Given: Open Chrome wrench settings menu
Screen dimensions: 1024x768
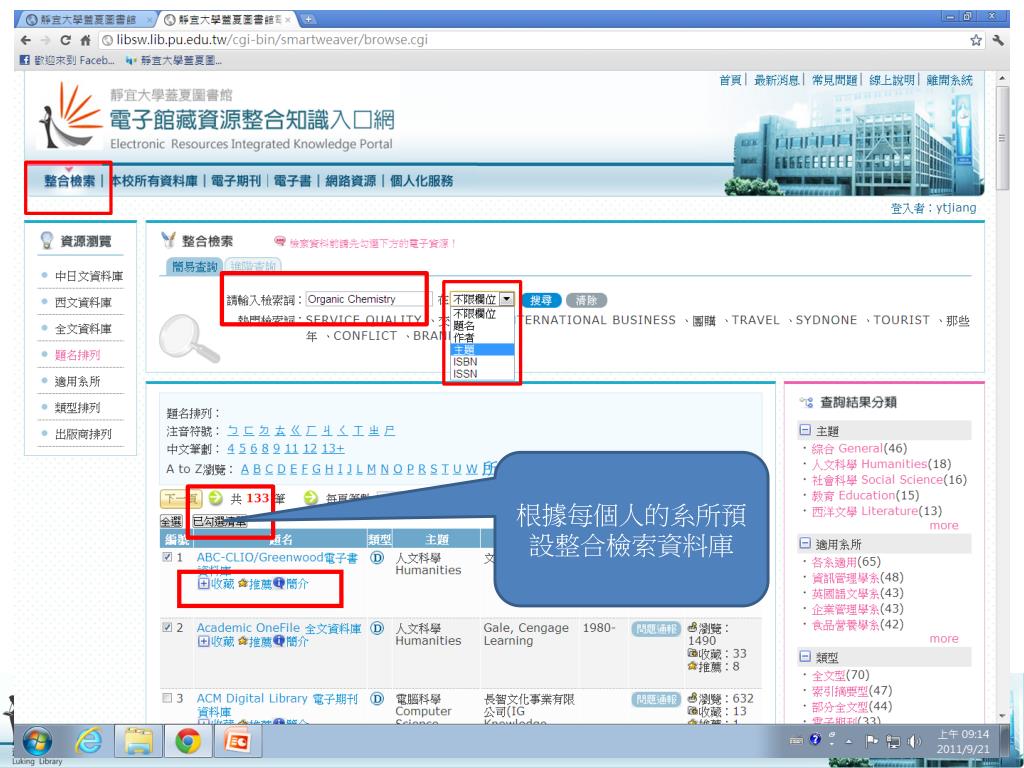Looking at the screenshot, I should tap(998, 40).
